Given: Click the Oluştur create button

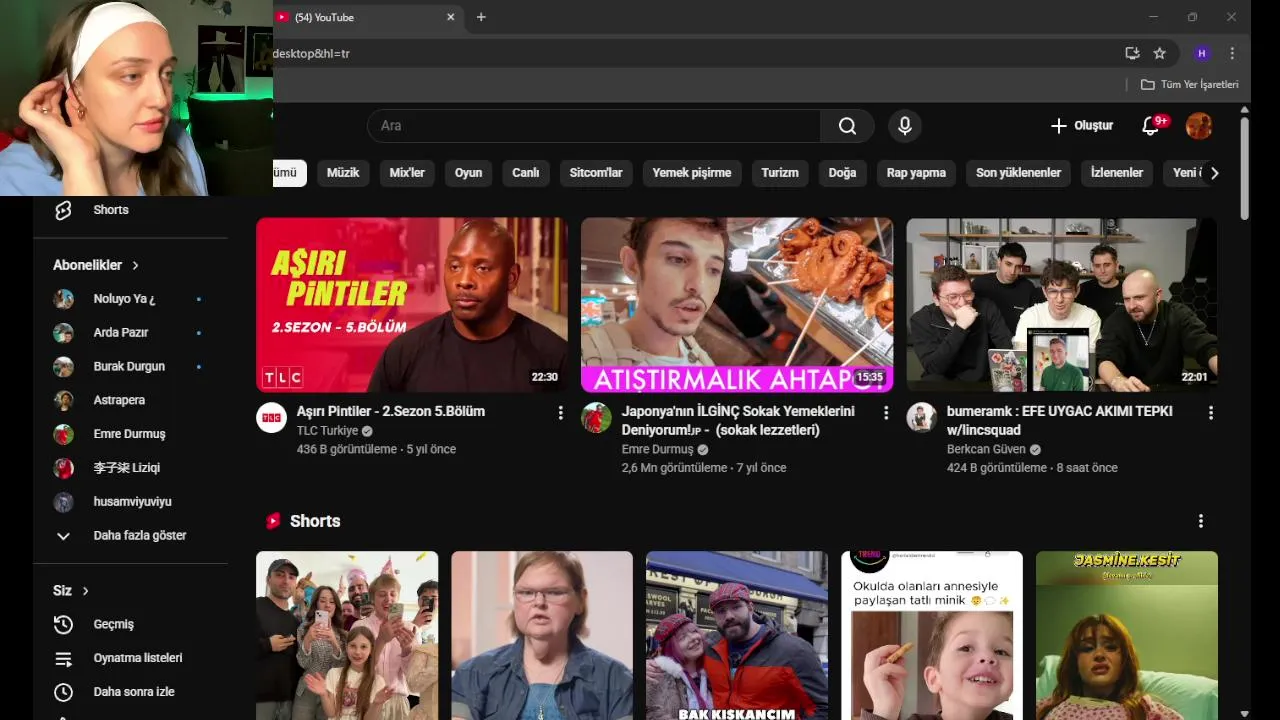Looking at the screenshot, I should (x=1081, y=126).
